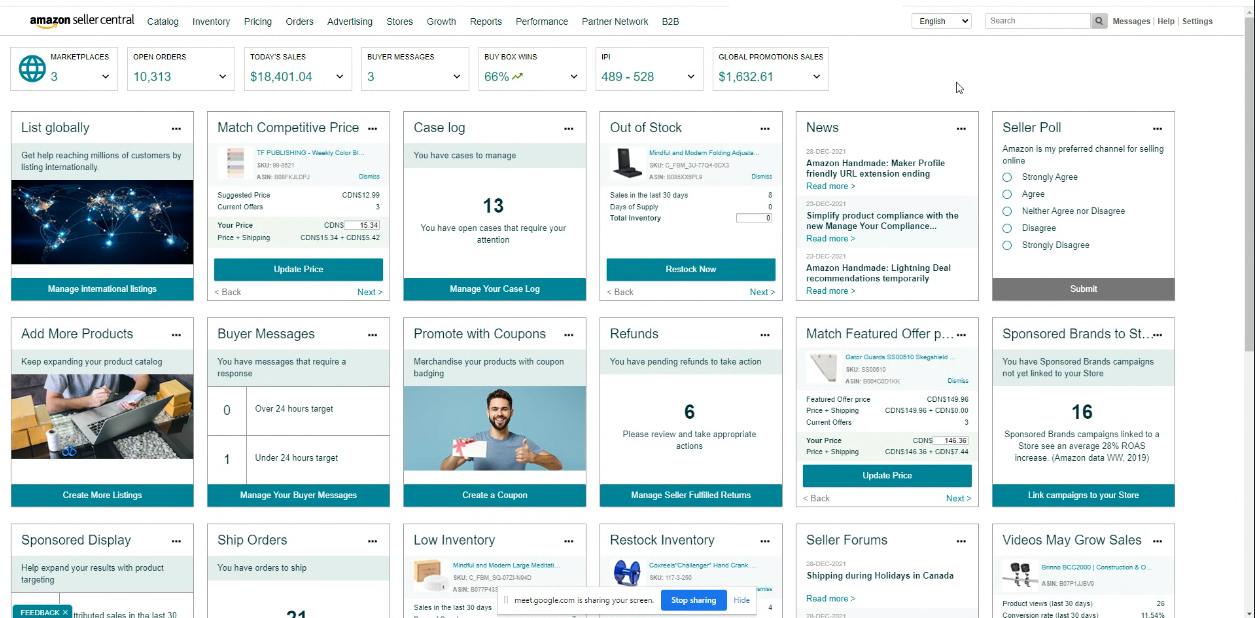Close the Feedback tab
The image size is (1255, 618).
click(65, 612)
